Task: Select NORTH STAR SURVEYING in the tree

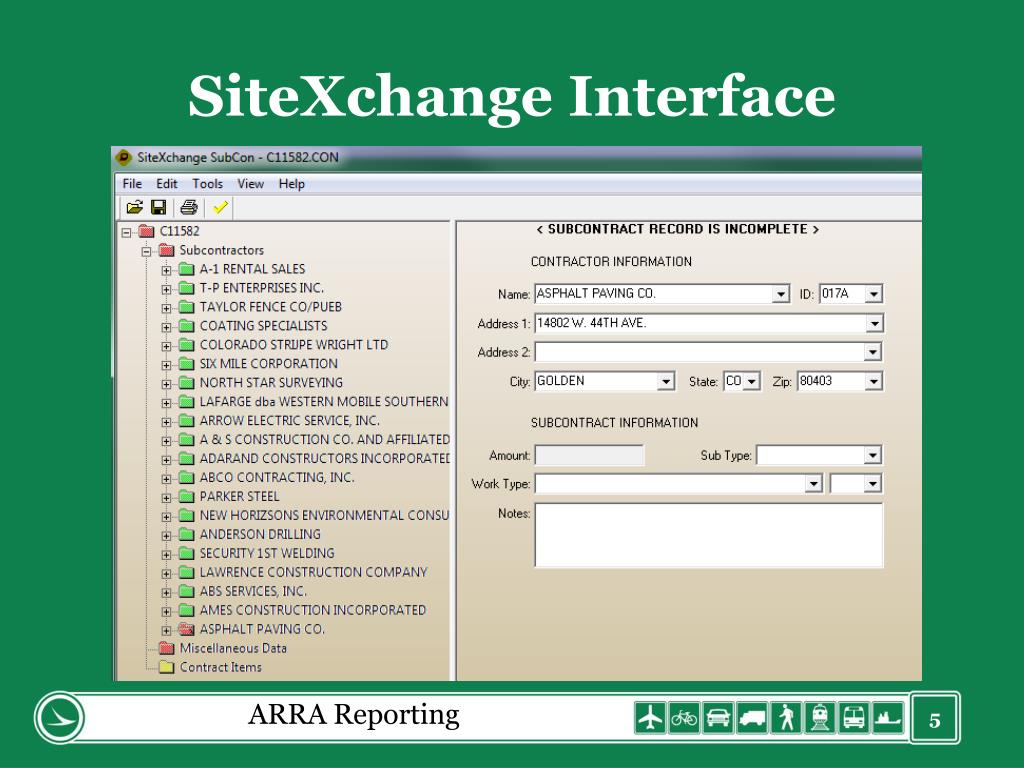Action: click(x=271, y=383)
